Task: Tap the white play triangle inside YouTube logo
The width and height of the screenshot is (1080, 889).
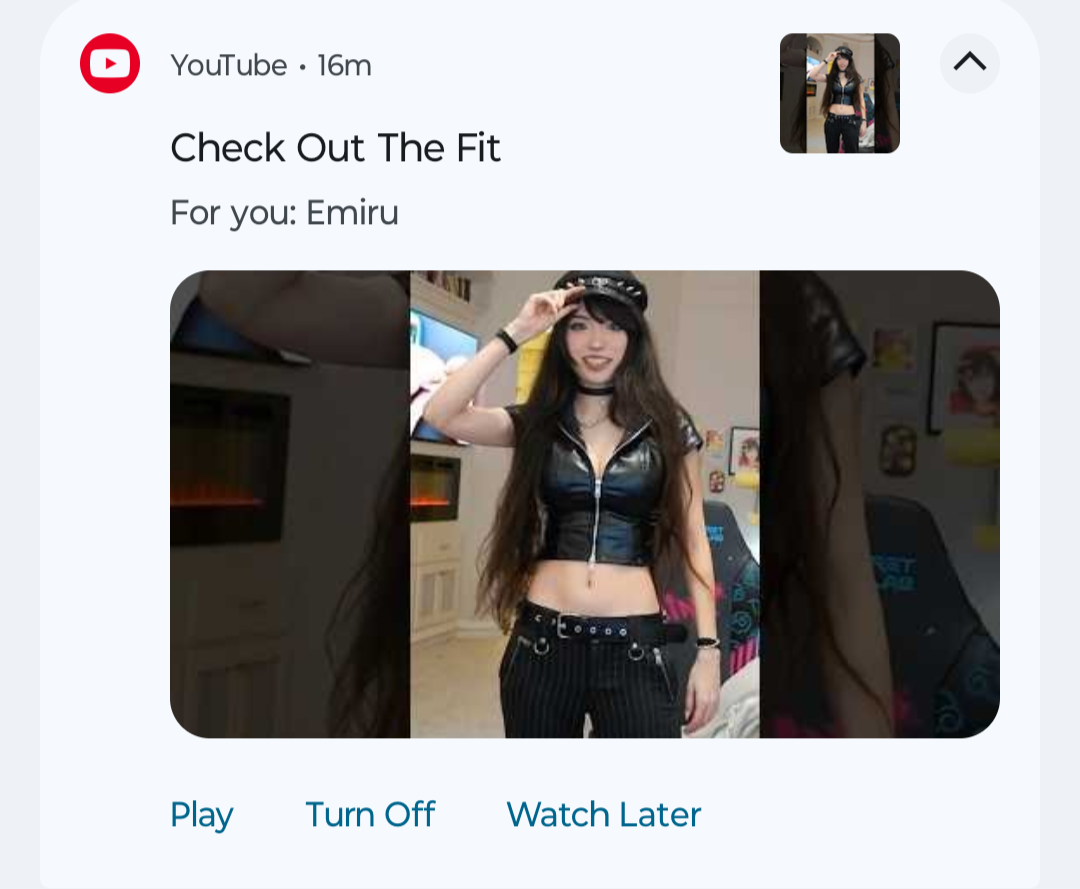Action: coord(111,63)
